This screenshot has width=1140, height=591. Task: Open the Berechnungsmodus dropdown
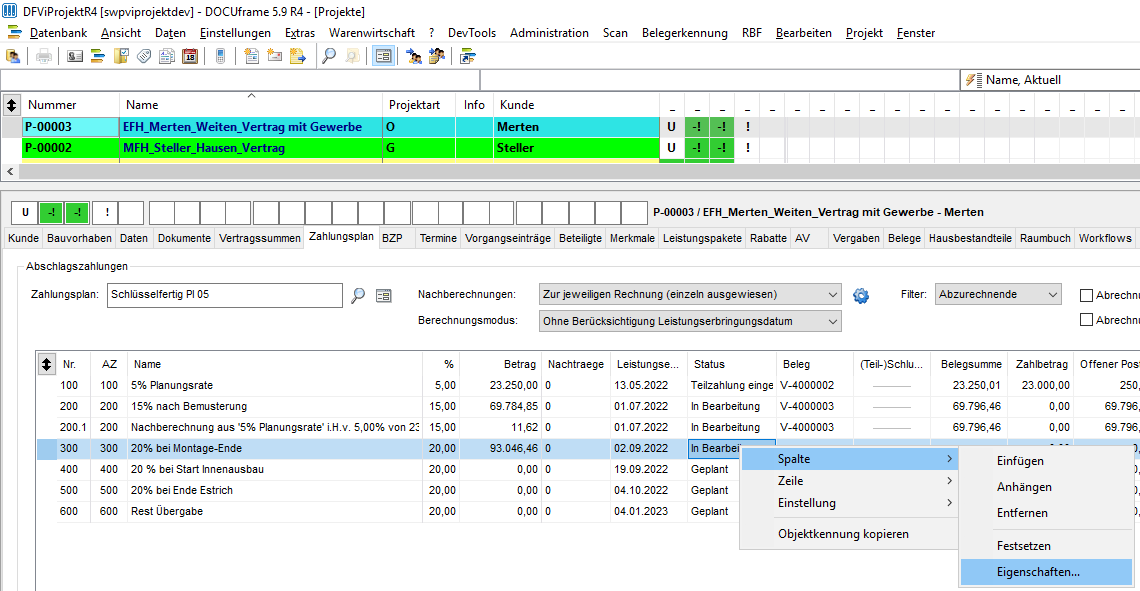690,321
